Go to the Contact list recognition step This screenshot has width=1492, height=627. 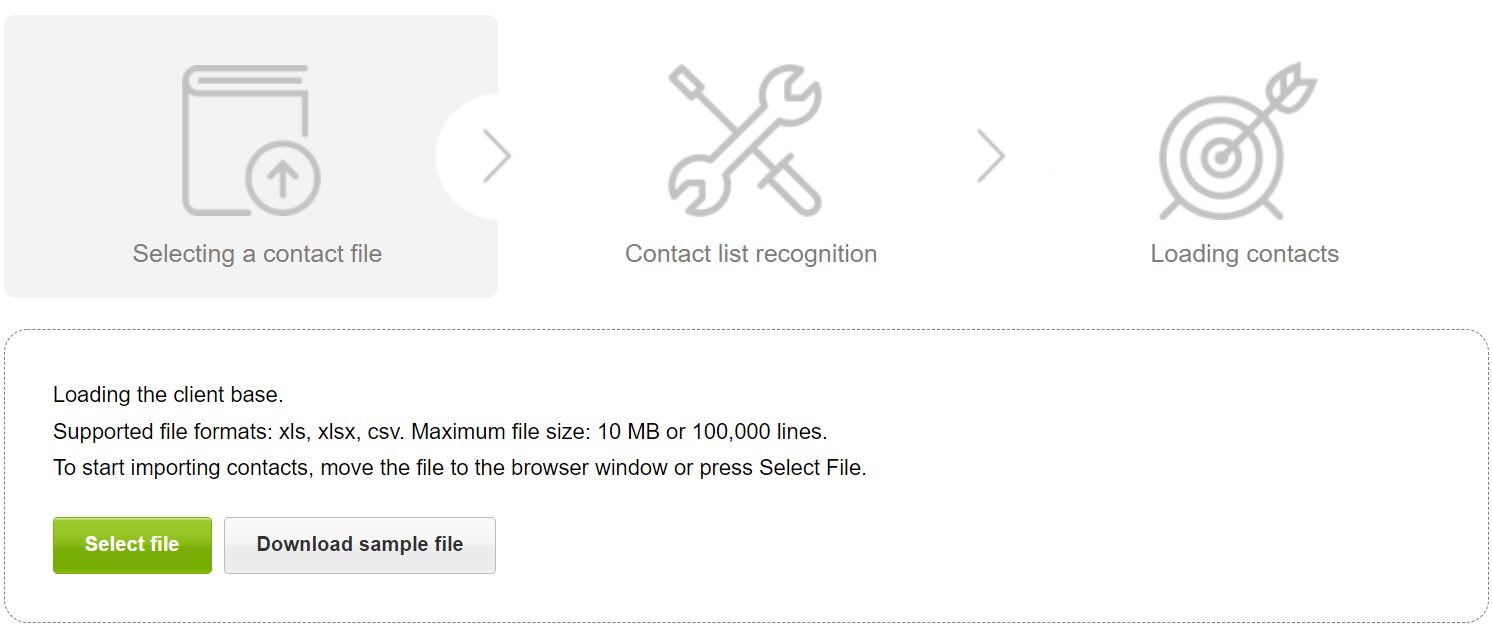coord(750,254)
